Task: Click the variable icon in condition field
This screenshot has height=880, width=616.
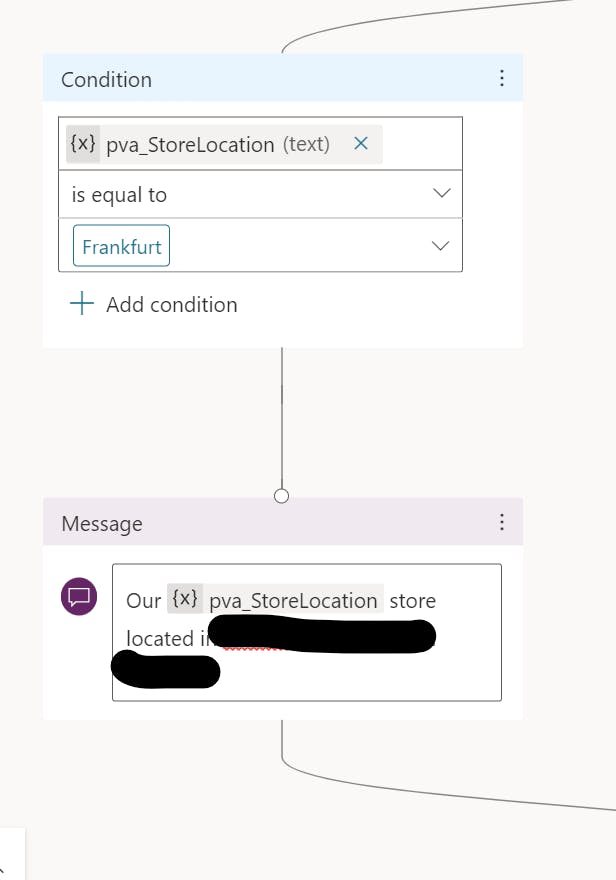Action: pyautogui.click(x=83, y=144)
